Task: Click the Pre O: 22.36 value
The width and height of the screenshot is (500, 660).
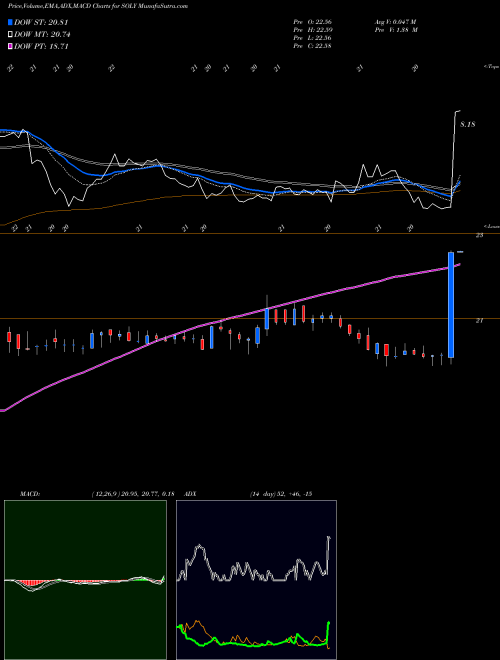Action: point(313,22)
